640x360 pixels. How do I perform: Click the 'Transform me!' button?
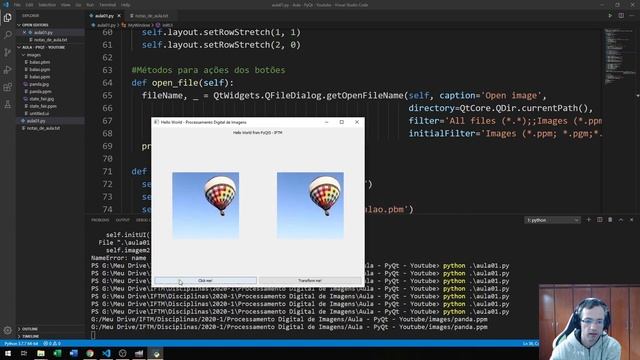coord(310,280)
